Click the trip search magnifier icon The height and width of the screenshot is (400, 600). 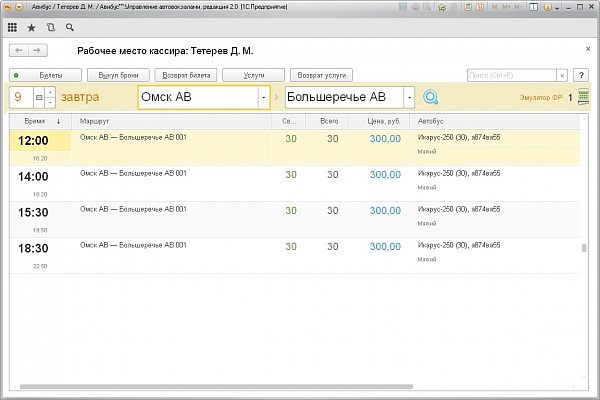pos(430,97)
